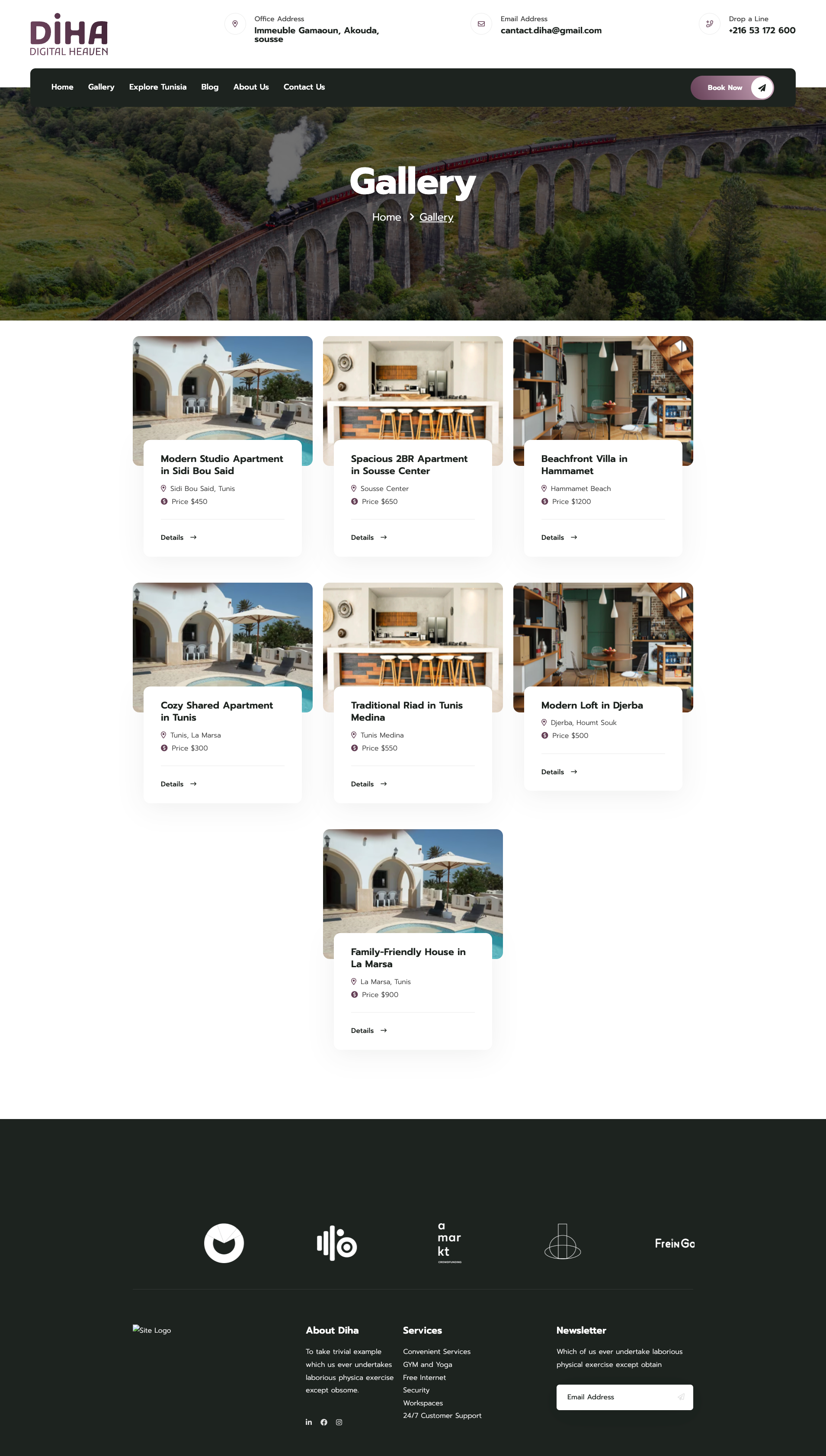This screenshot has height=1456, width=826.
Task: Open Details for Modern Loft in Djerba
Action: [x=559, y=772]
